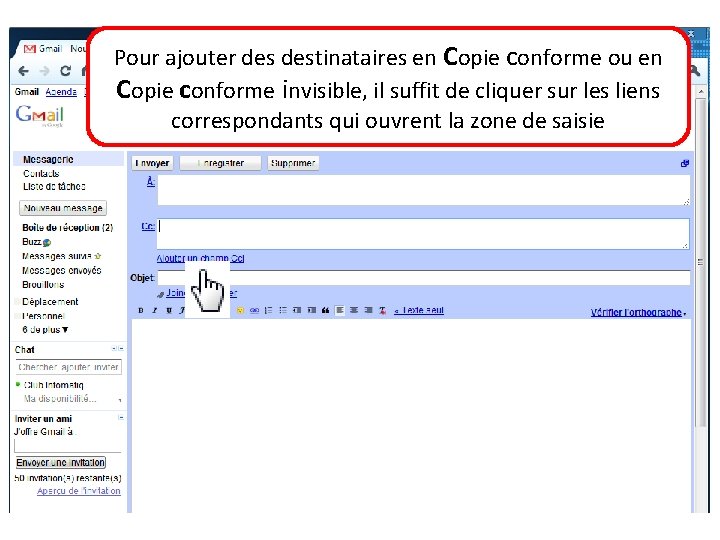Click the Gmail logo

pos(39,115)
